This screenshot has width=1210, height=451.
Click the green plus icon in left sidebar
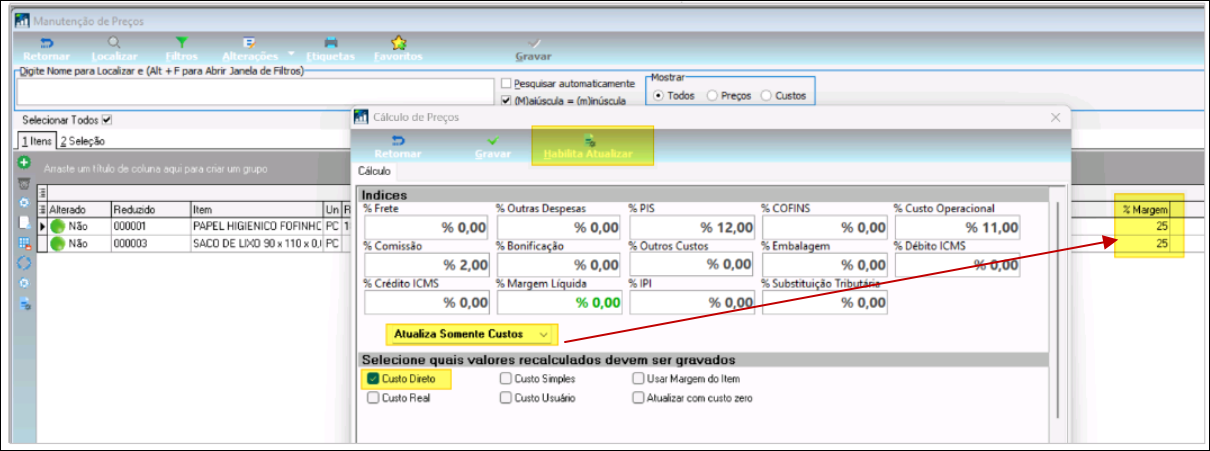(x=24, y=163)
